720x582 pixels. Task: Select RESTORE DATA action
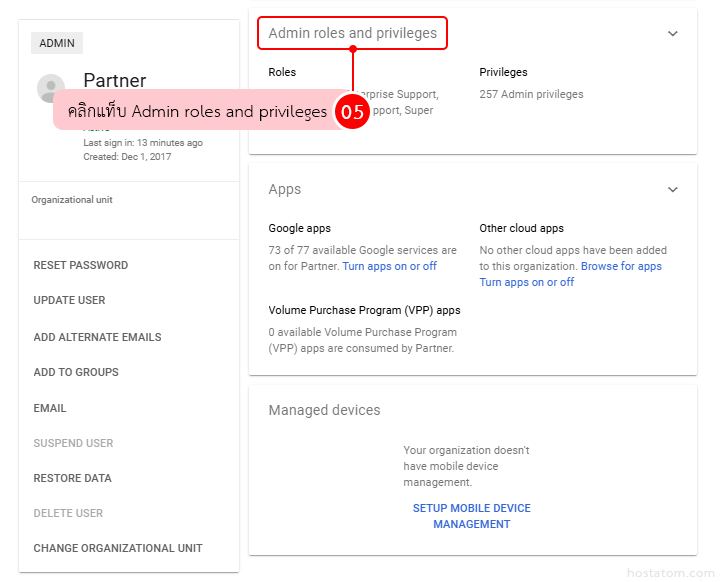73,478
